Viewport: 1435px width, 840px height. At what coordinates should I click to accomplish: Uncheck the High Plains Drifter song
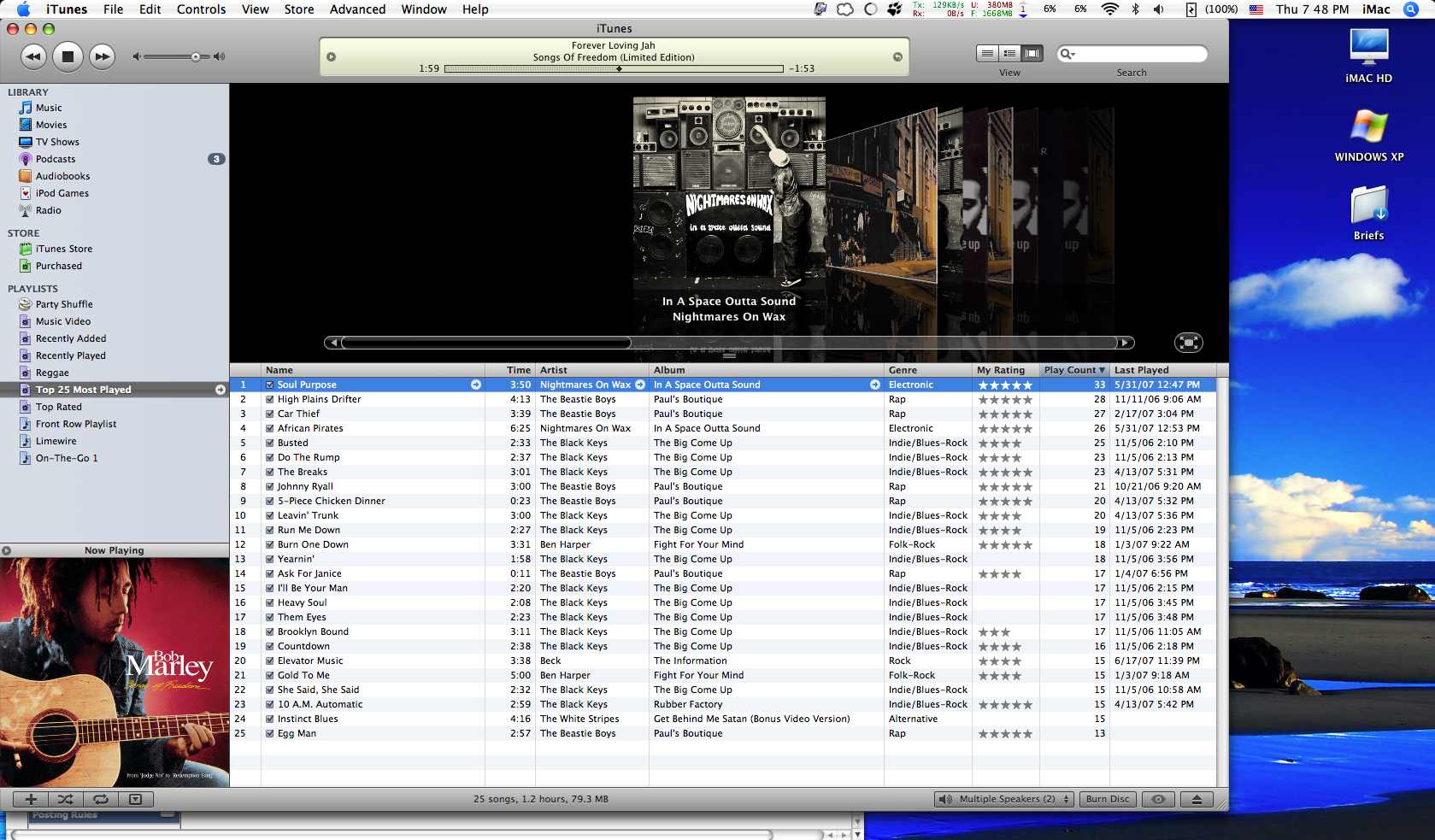click(x=269, y=399)
